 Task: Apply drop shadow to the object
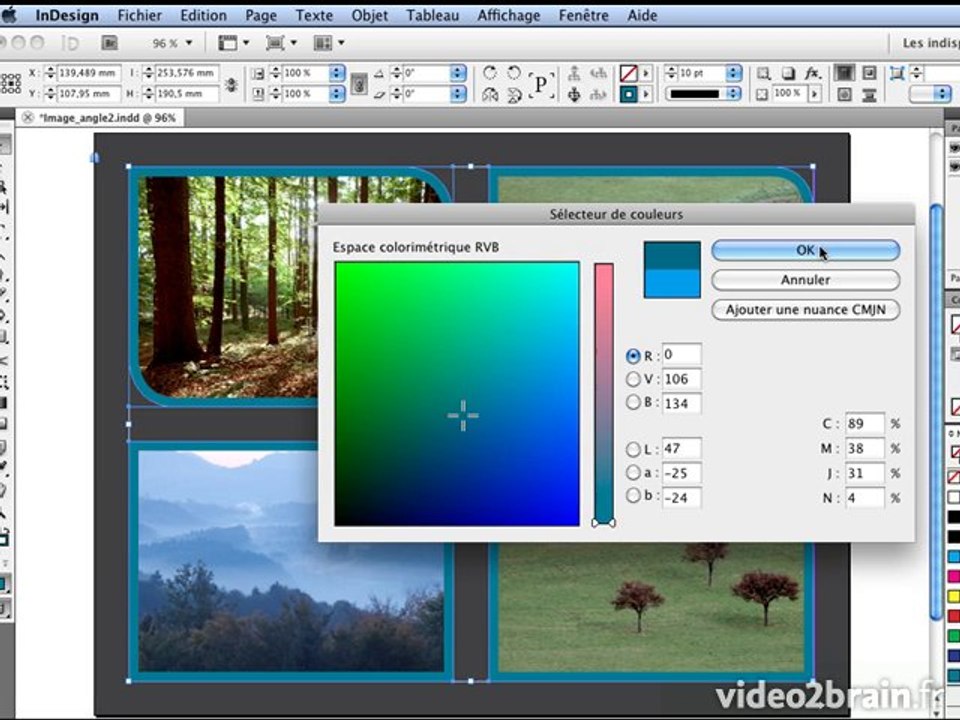[x=789, y=73]
